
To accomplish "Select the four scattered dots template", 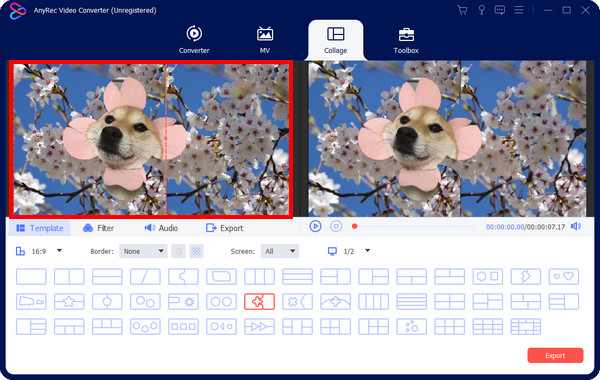I will point(411,327).
